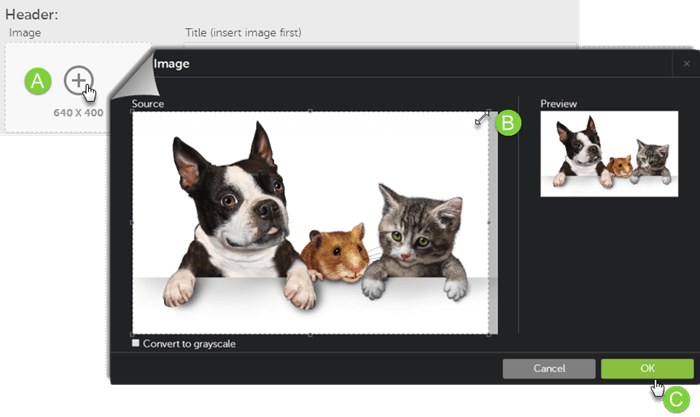Close the Image dialog with X

point(685,64)
